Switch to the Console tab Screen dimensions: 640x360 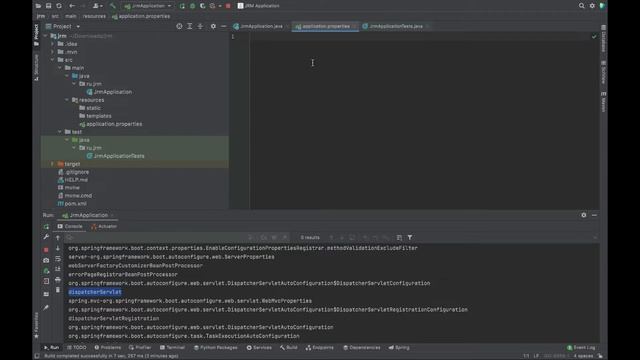pos(70,226)
